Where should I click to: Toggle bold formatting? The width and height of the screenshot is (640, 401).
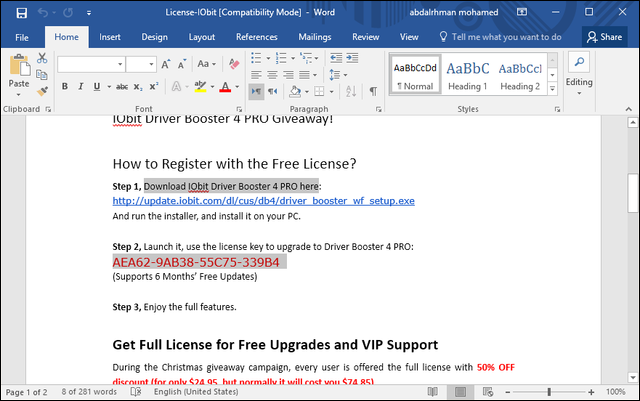64,87
